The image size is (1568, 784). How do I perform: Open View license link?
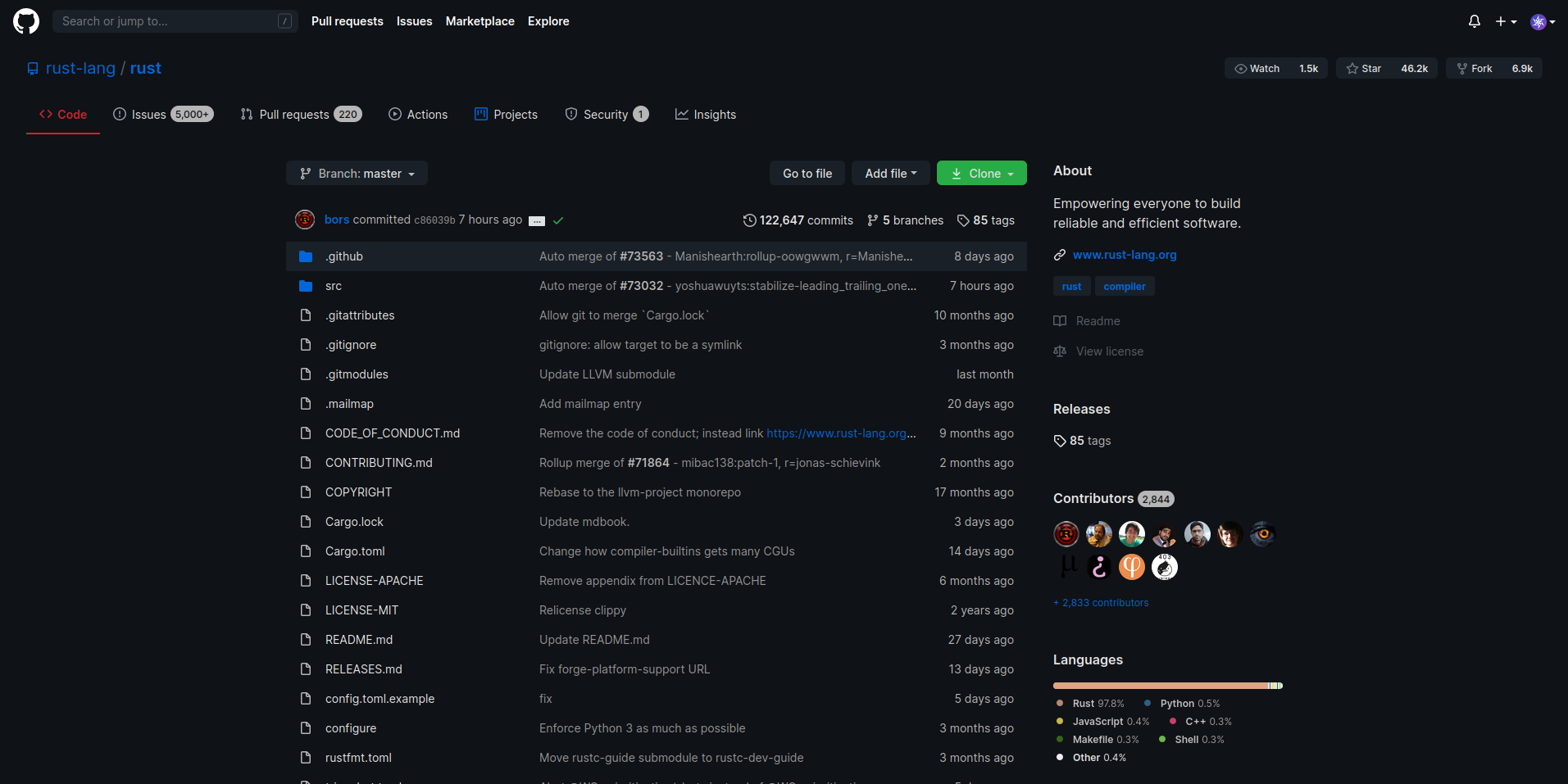click(1110, 351)
